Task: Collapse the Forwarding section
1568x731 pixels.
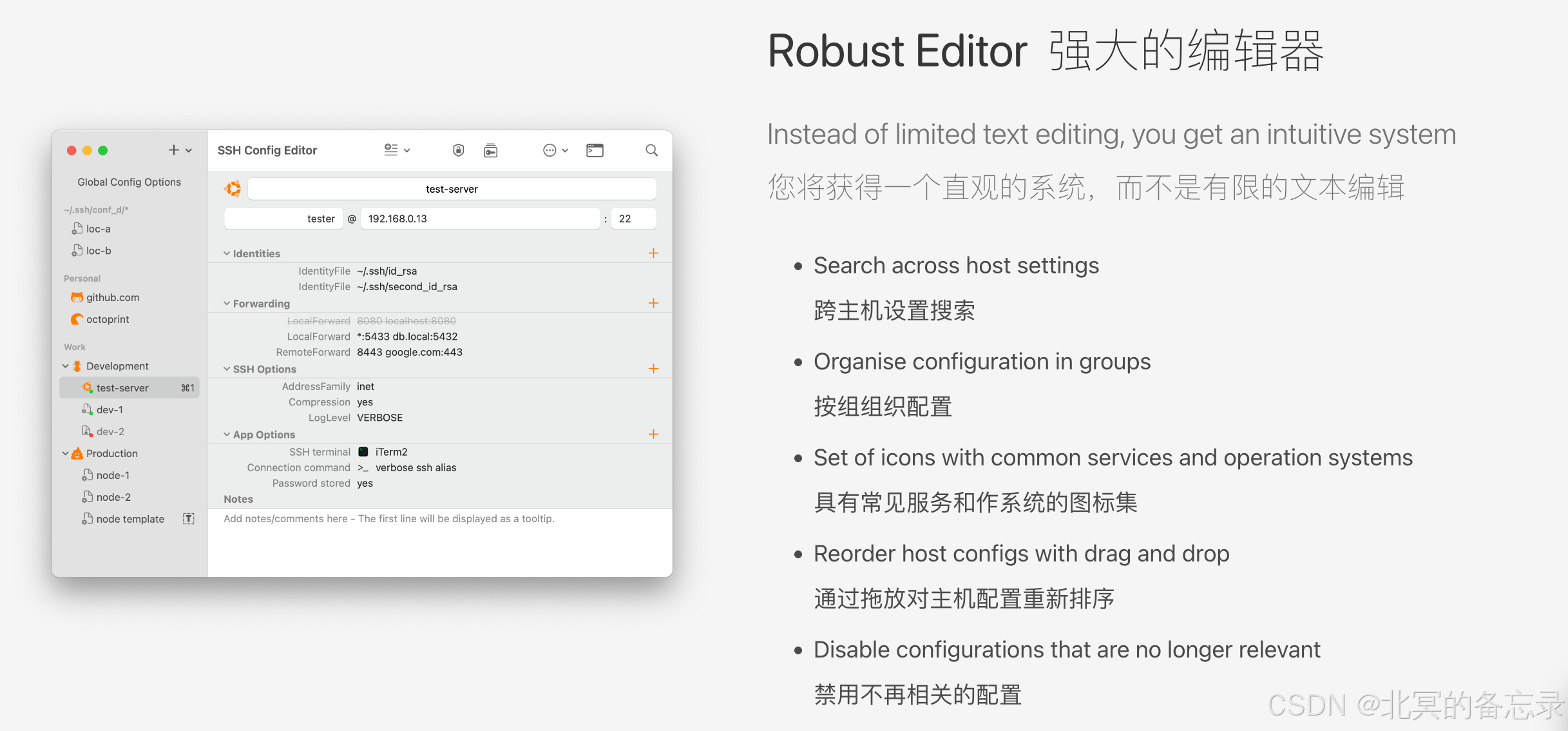Action: (x=227, y=304)
